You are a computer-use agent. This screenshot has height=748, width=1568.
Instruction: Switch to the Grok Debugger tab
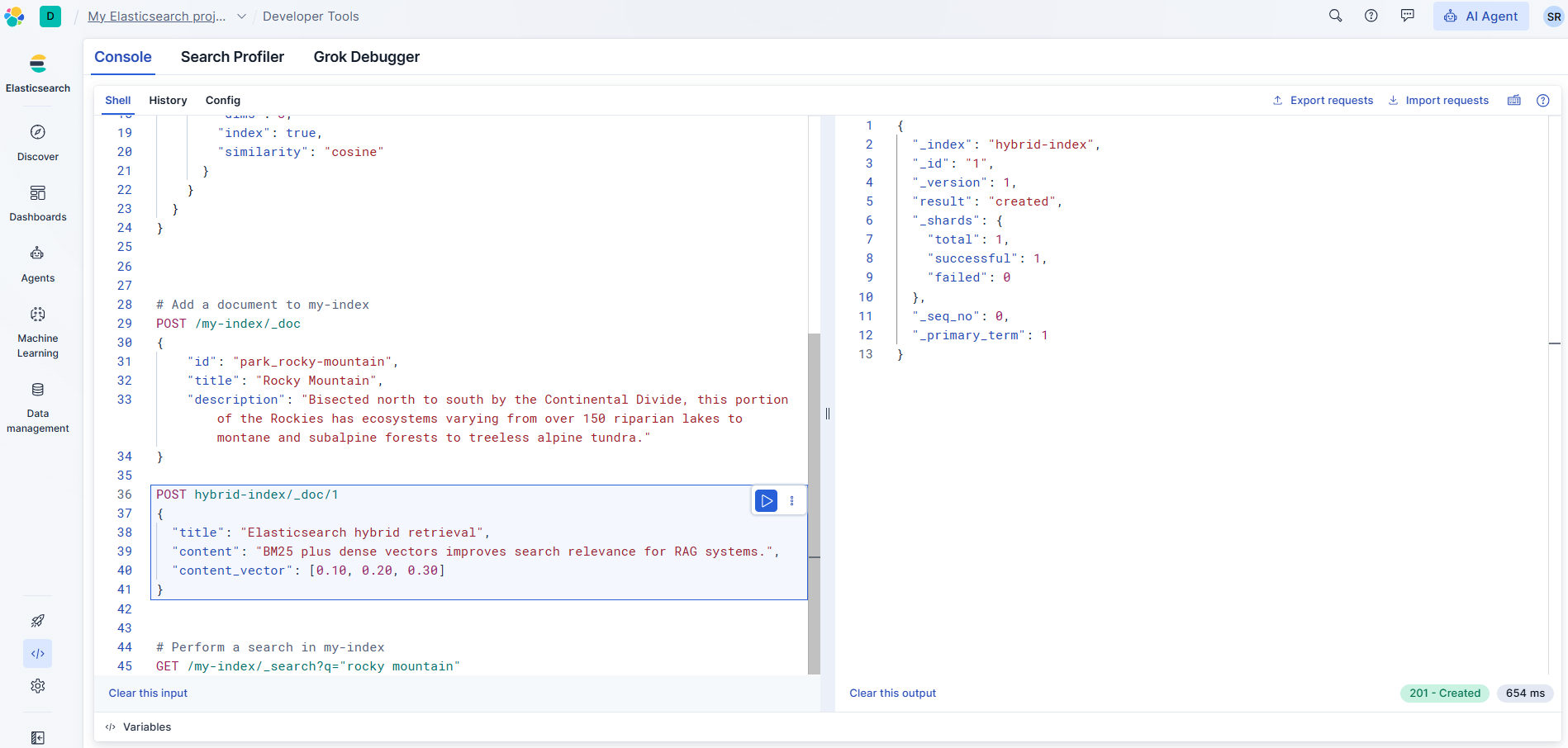pyautogui.click(x=367, y=57)
